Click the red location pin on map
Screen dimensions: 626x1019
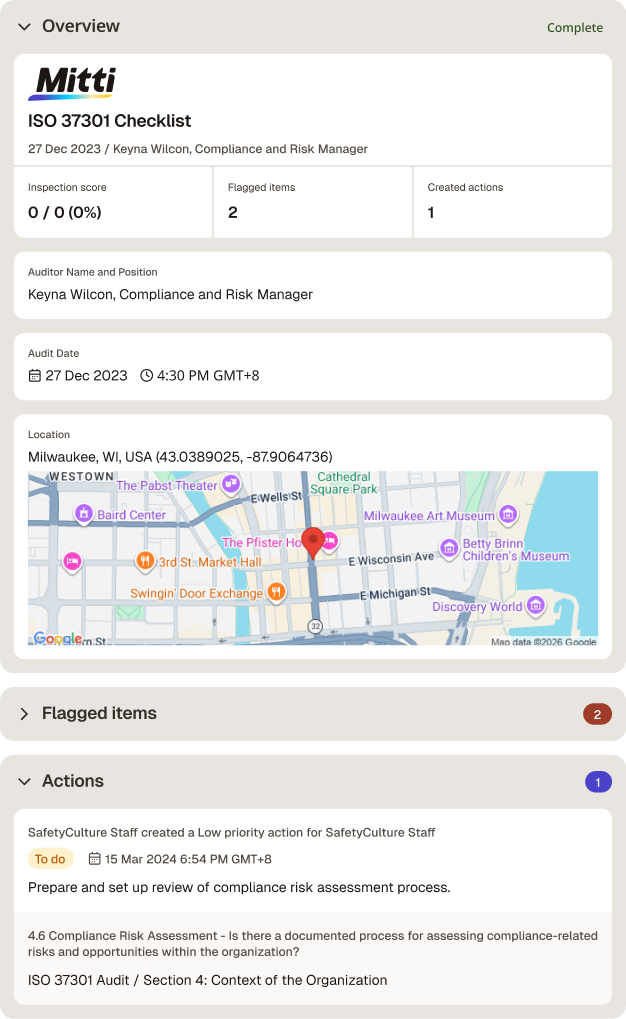pos(313,543)
